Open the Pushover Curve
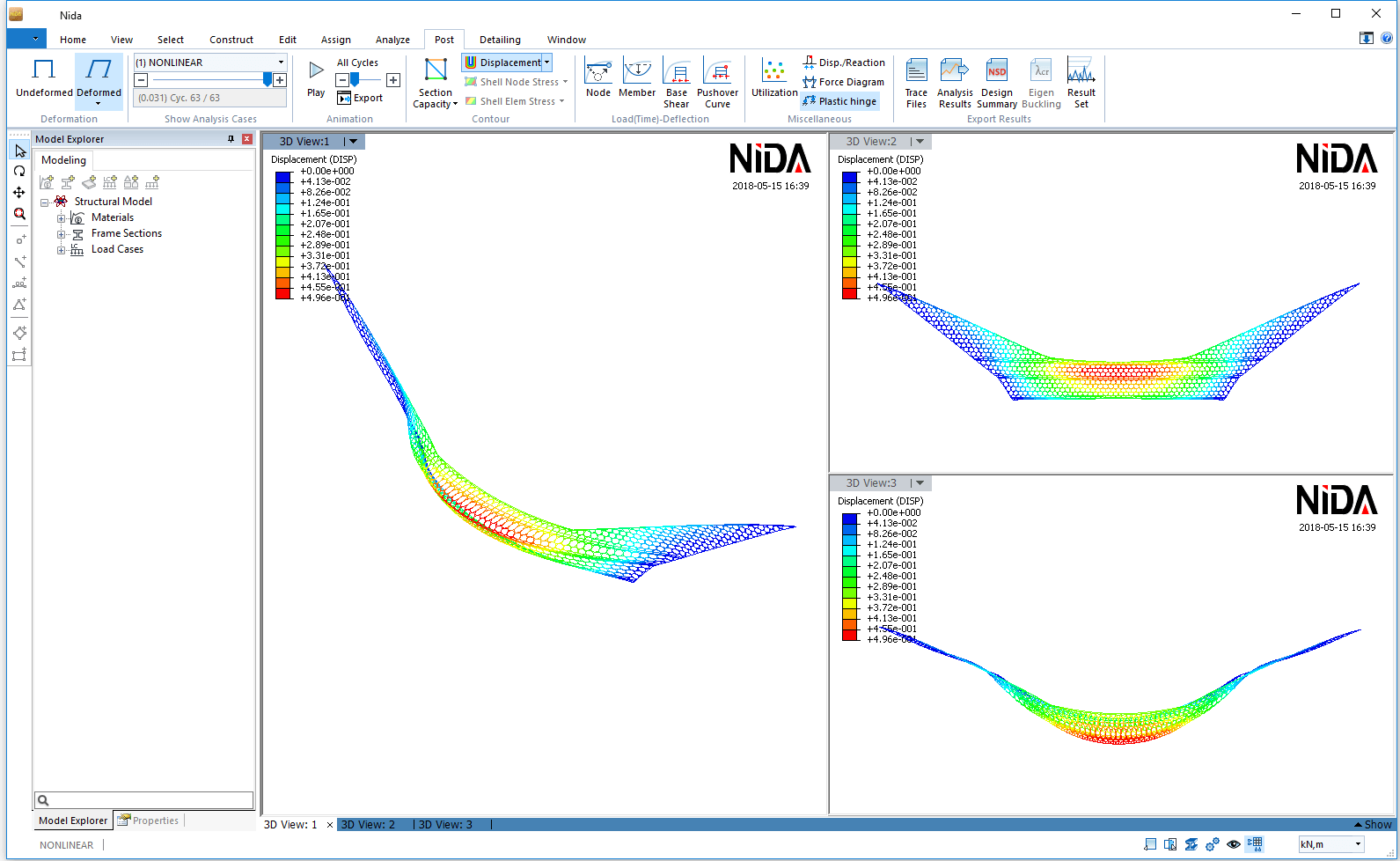1400x861 pixels. coord(718,84)
